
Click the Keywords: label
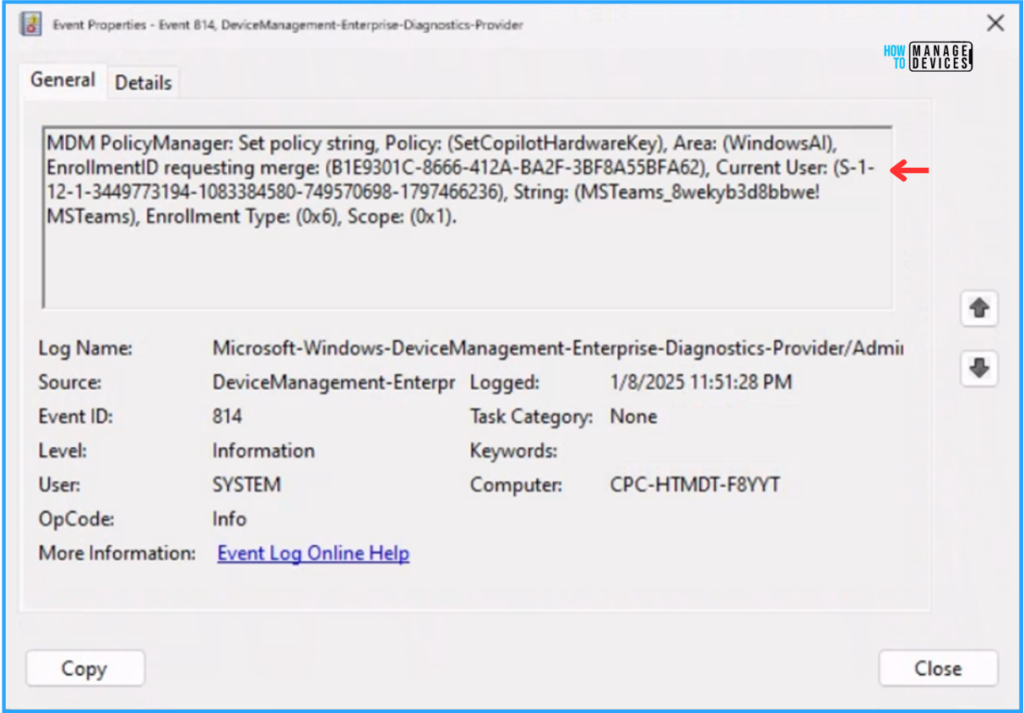tap(513, 451)
